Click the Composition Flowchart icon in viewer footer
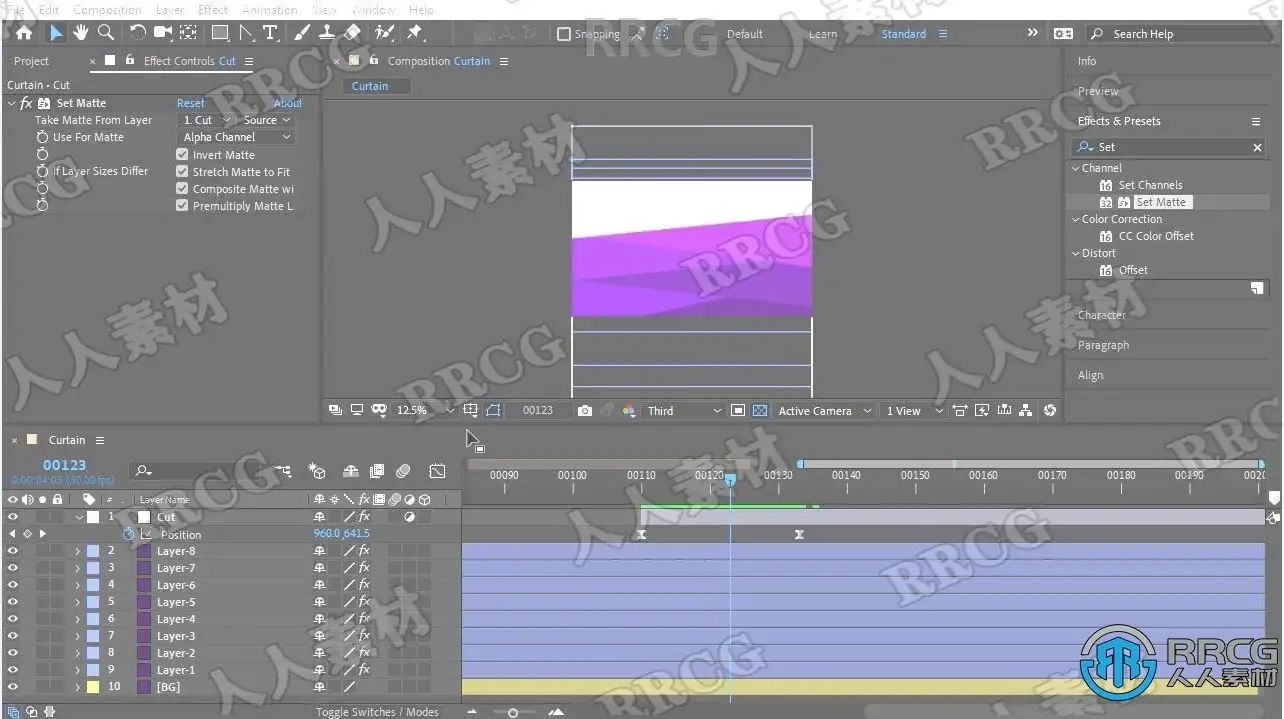Viewport: 1284px width, 719px height. tap(1026, 410)
